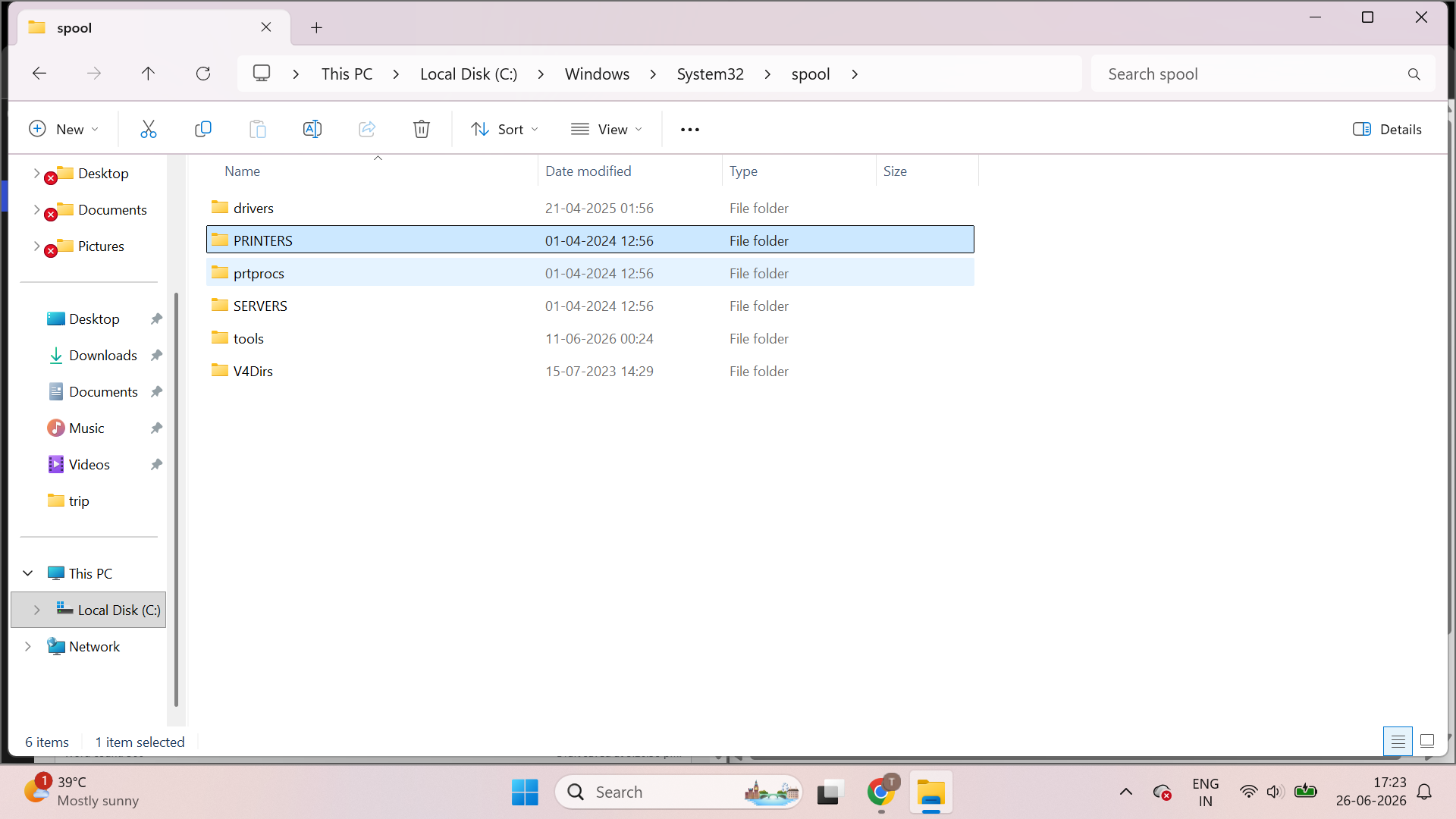Click File Explorer taskbar icon
Viewport: 1456px width, 819px height.
tap(931, 792)
